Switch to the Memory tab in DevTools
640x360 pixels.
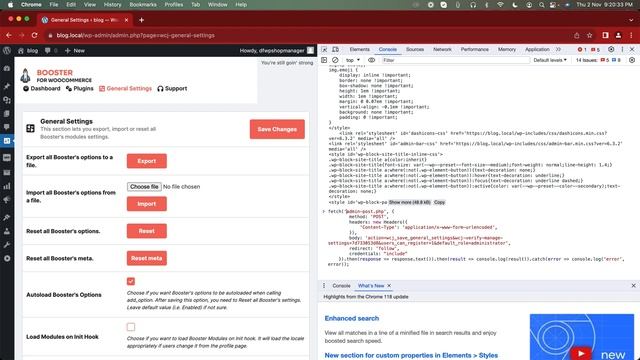pyautogui.click(x=507, y=49)
